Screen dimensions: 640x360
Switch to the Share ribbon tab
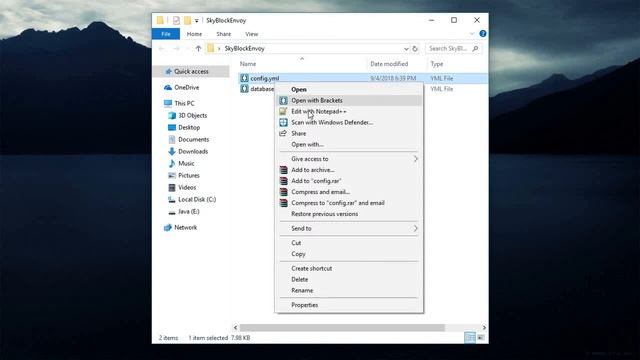click(x=224, y=34)
